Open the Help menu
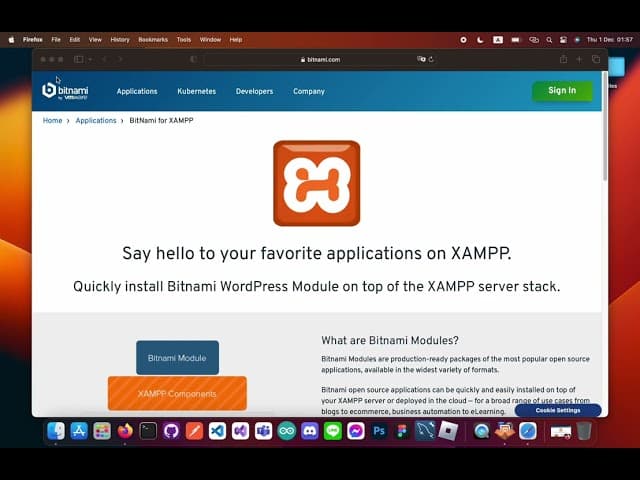This screenshot has height=480, width=640. coord(236,40)
